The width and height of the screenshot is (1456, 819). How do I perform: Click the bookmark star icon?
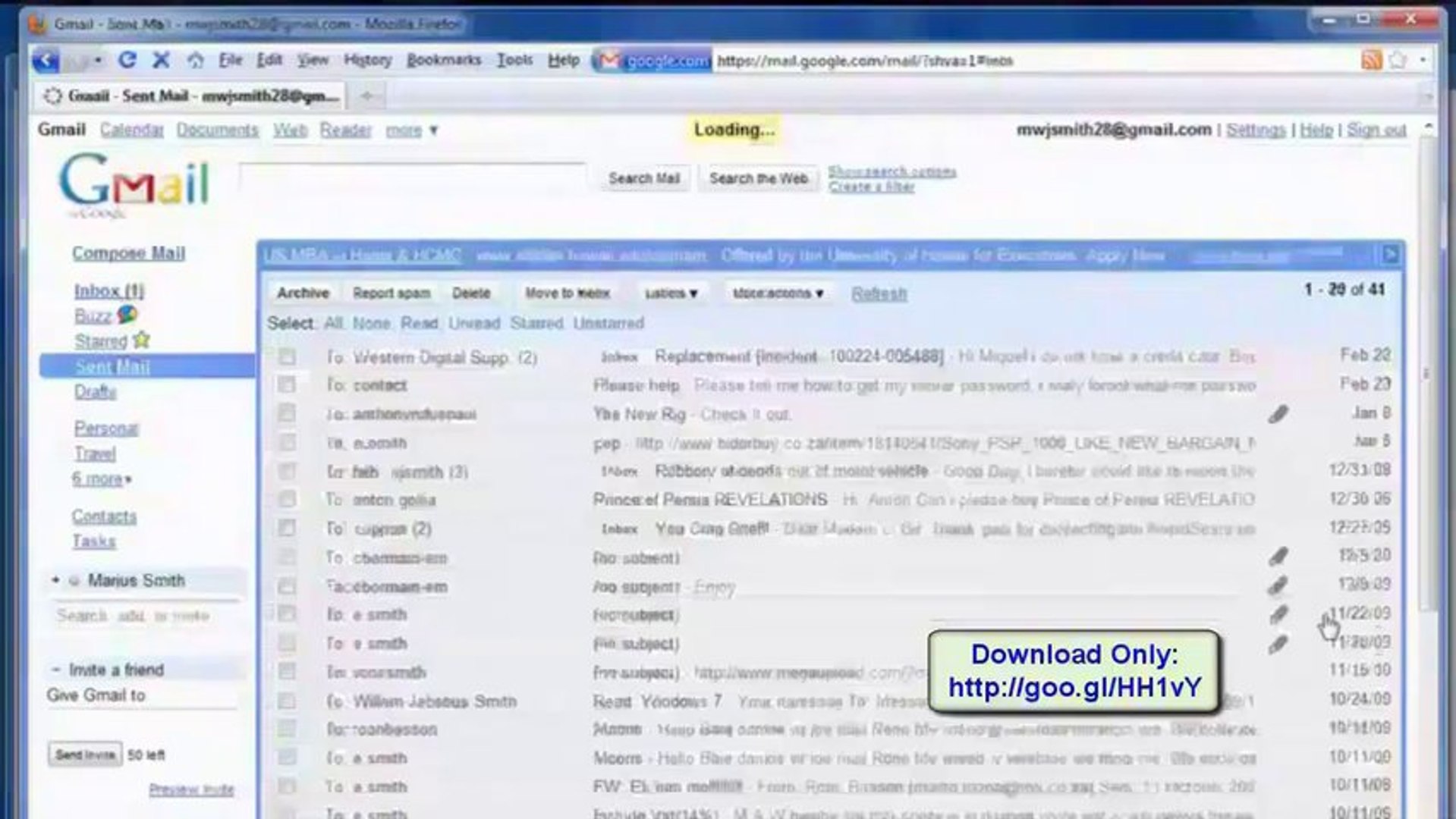[x=1397, y=59]
